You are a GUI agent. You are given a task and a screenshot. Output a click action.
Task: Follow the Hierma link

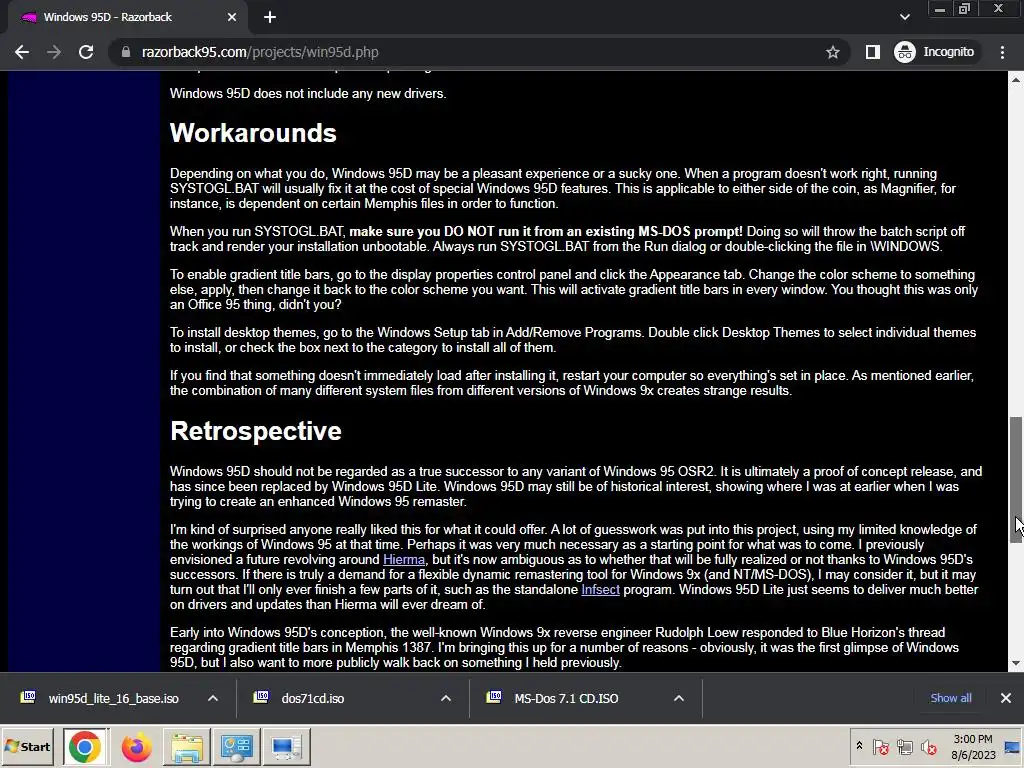[404, 560]
